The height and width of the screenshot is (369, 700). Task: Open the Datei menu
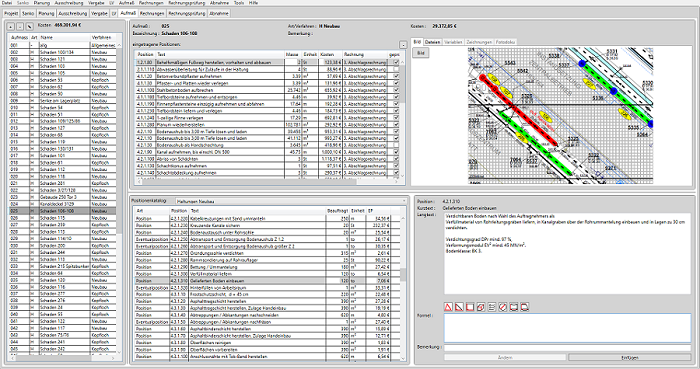(x=7, y=3)
